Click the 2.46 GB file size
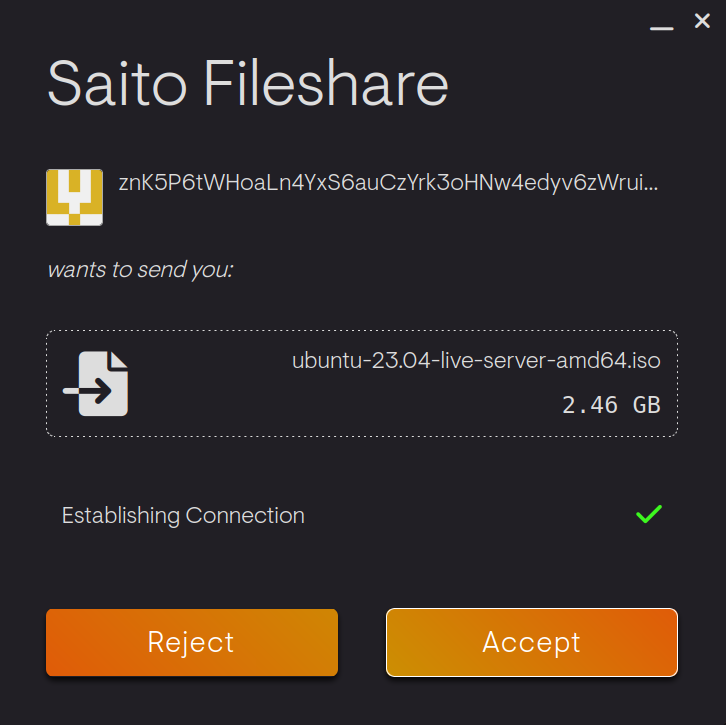Viewport: 726px width, 725px height. [x=611, y=405]
